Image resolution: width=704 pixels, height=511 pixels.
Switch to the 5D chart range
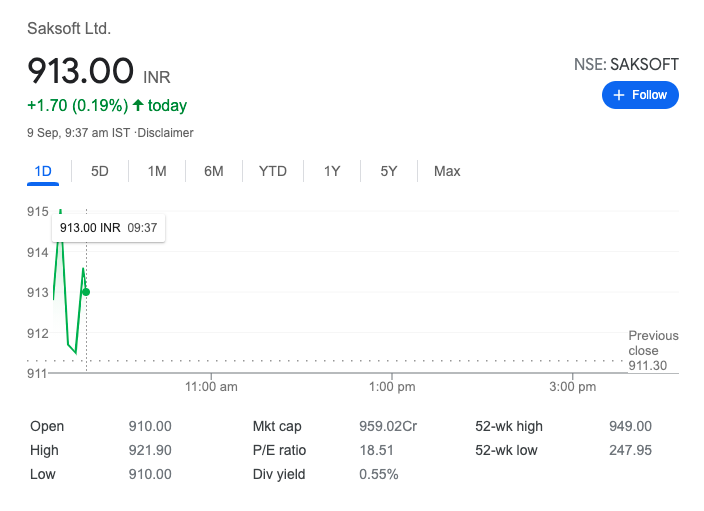100,171
